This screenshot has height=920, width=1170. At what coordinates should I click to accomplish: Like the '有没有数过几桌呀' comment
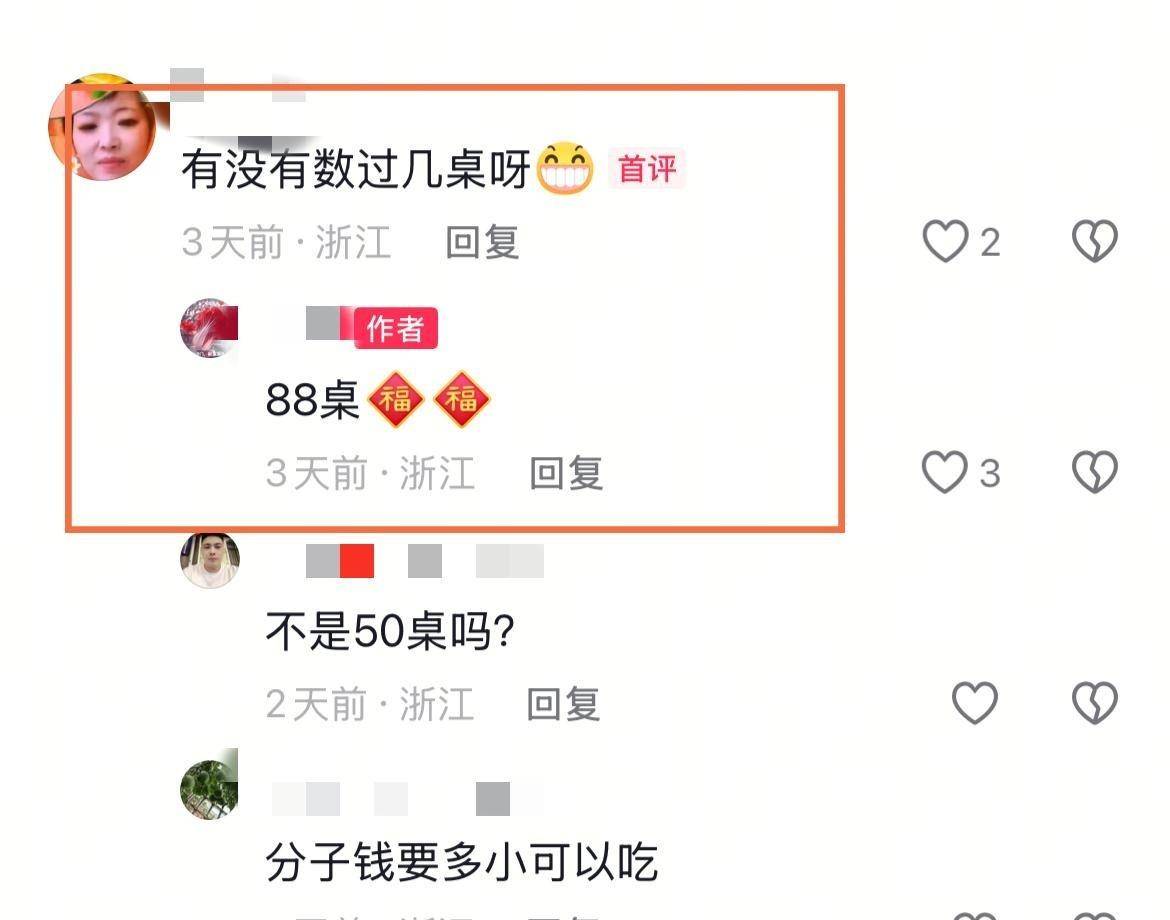tap(945, 241)
